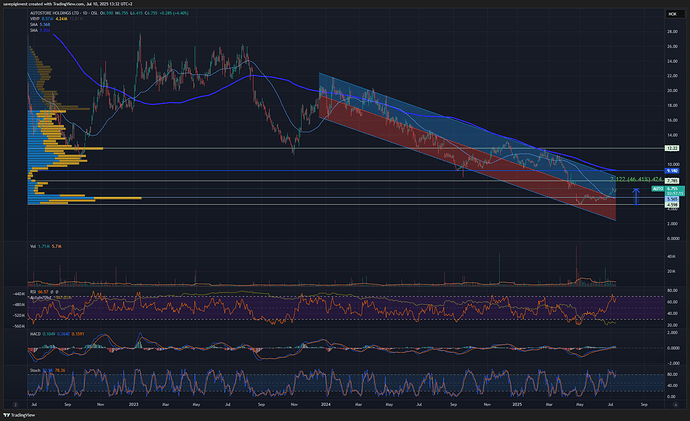Click the 7.785 price level label
690x421 pixels.
(x=672, y=181)
